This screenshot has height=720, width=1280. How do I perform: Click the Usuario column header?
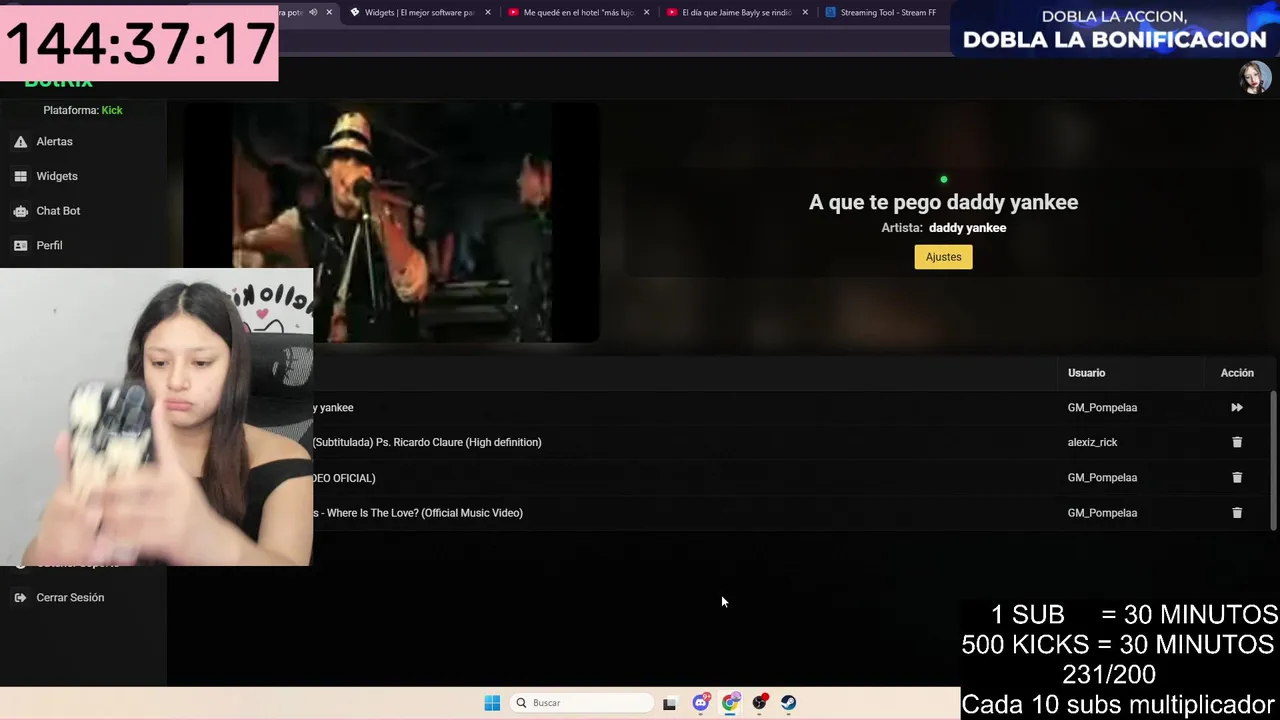[x=1086, y=373]
